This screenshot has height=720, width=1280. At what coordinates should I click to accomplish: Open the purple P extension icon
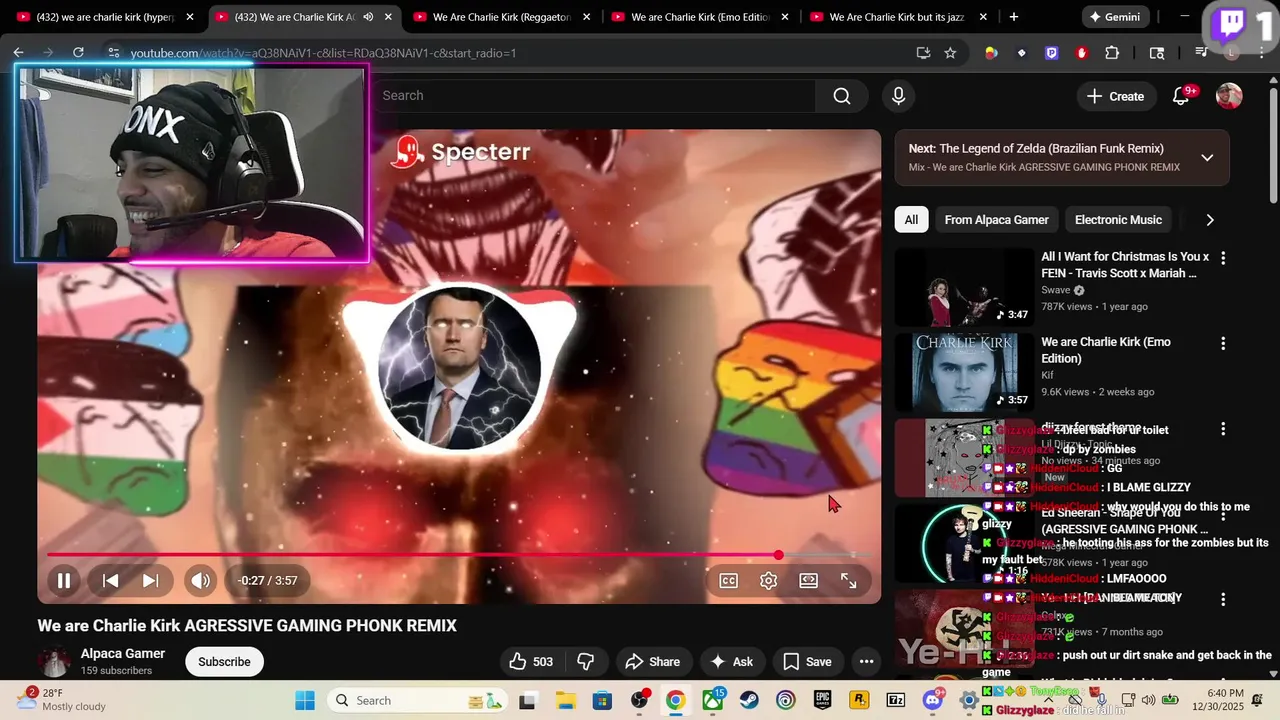[1052, 53]
